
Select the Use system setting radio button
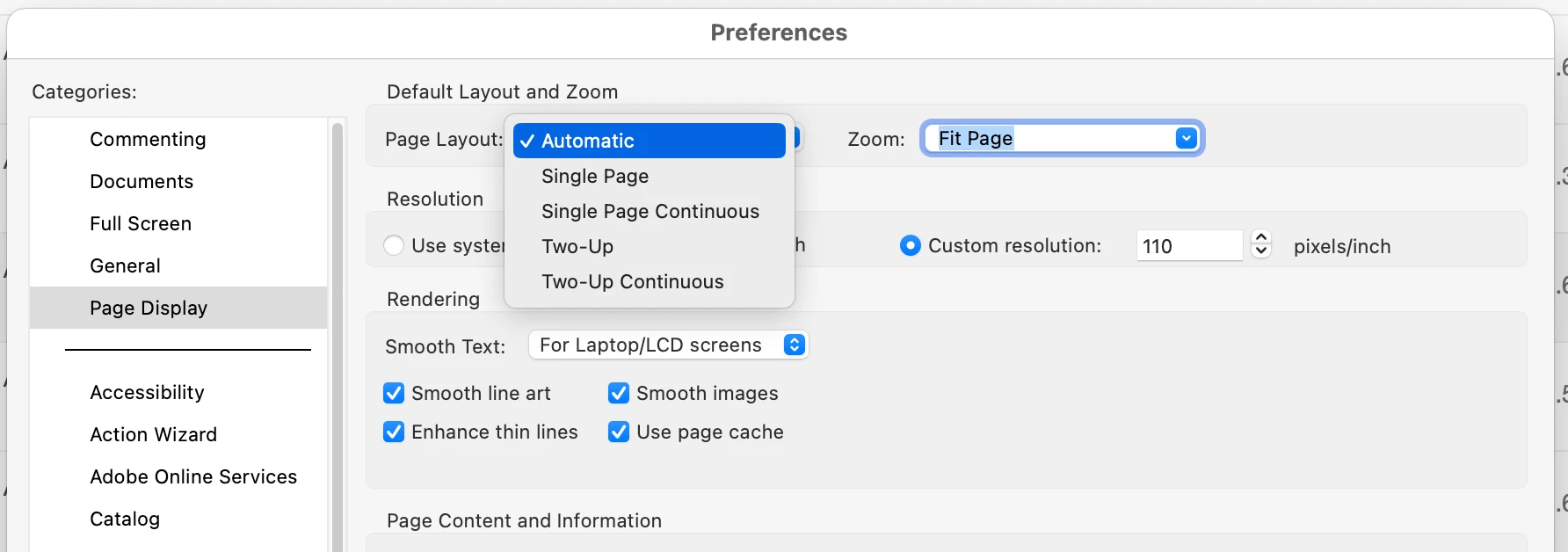395,246
